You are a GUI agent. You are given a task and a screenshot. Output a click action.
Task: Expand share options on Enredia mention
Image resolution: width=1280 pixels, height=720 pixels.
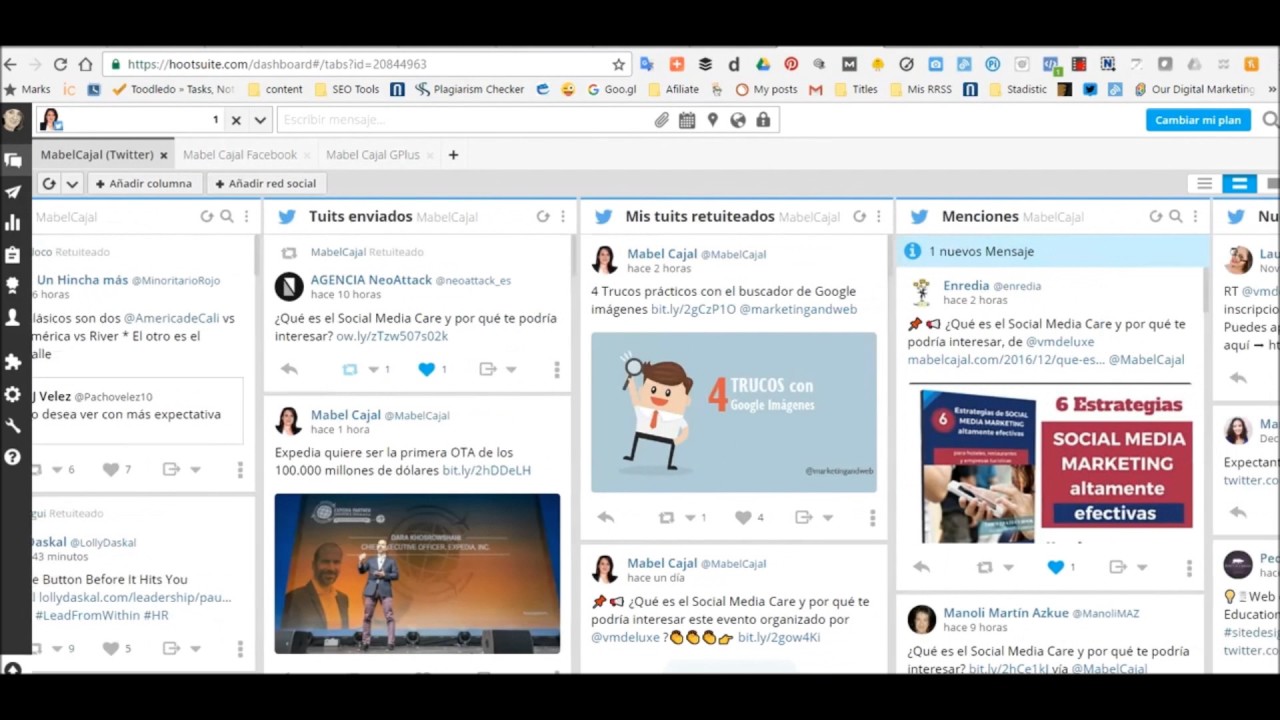pyautogui.click(x=1140, y=567)
